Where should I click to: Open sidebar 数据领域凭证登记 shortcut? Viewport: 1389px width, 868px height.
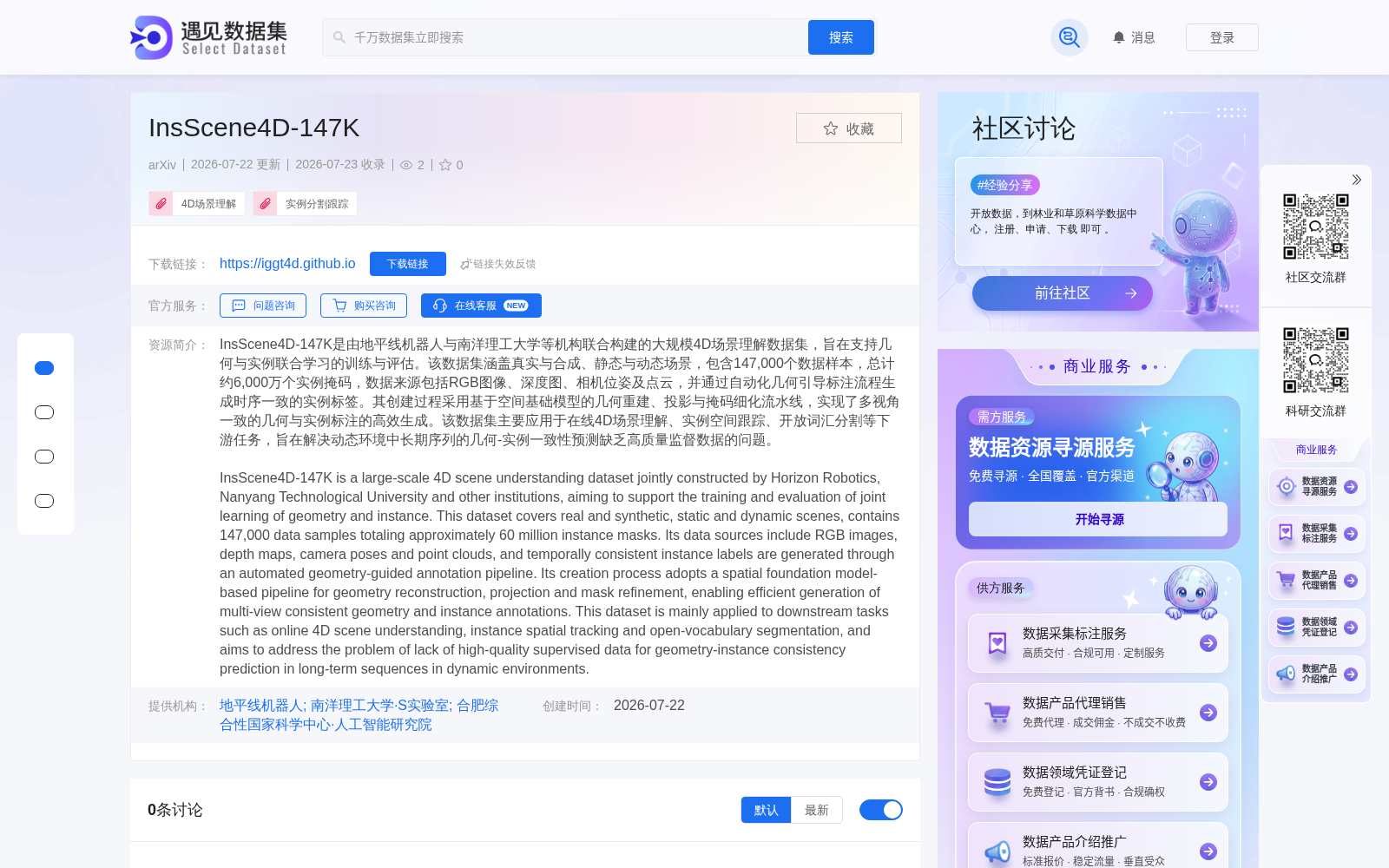click(x=1317, y=628)
